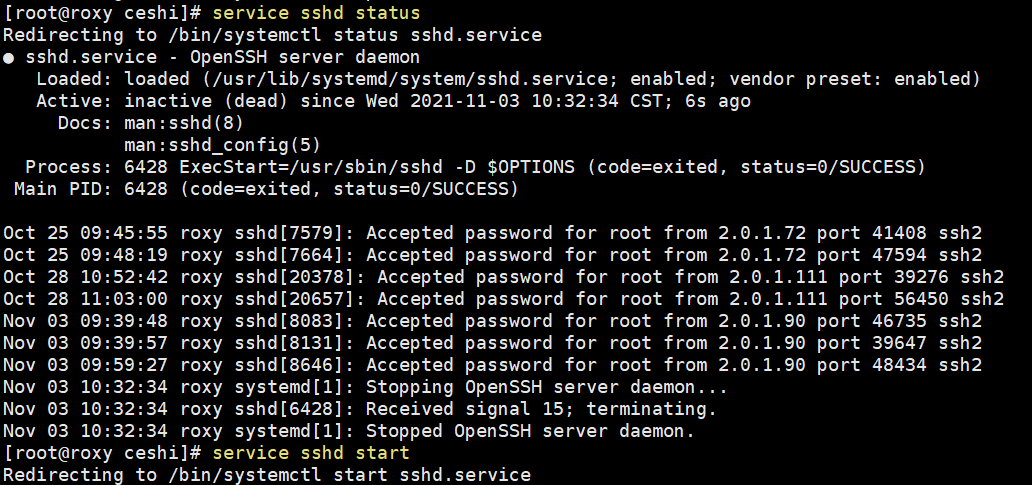Click the "Received signal 15; terminating." message
Viewport: 1032px width, 485px height.
point(541,409)
